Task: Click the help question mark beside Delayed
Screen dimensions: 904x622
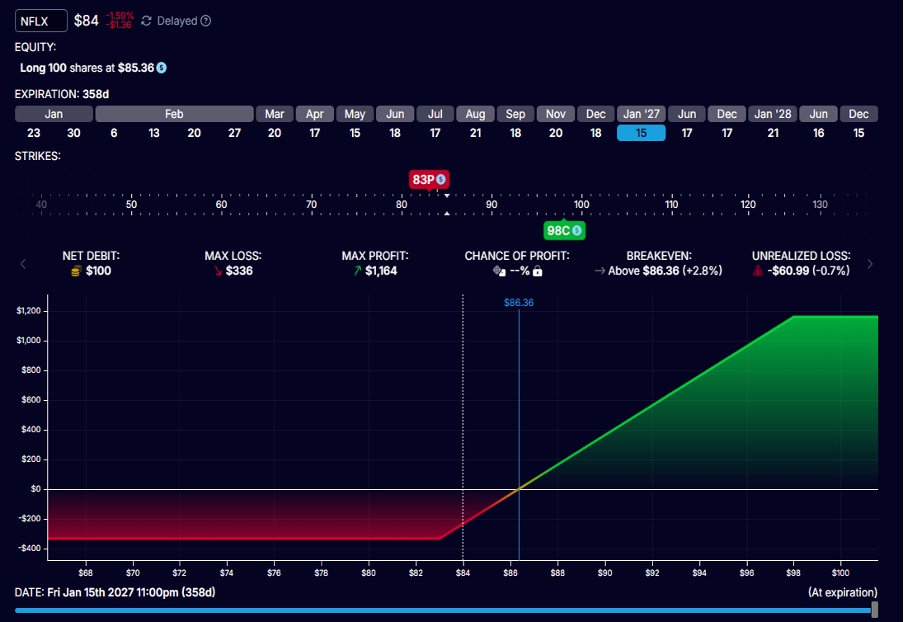Action: tap(206, 21)
